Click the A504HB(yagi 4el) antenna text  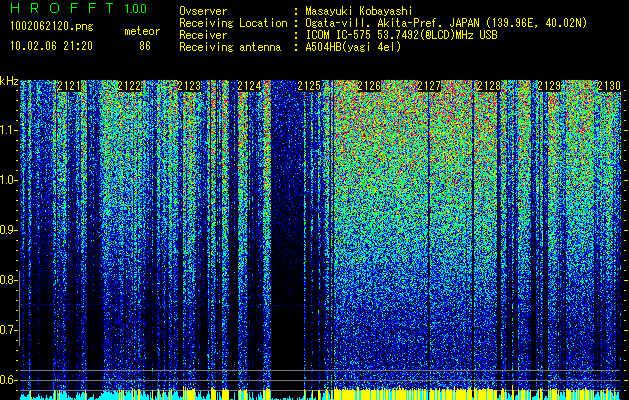(353, 47)
